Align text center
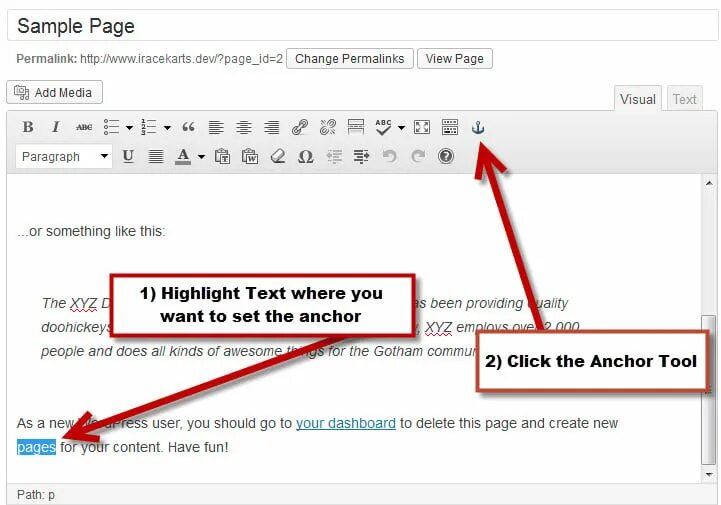The image size is (721, 505). [244, 127]
